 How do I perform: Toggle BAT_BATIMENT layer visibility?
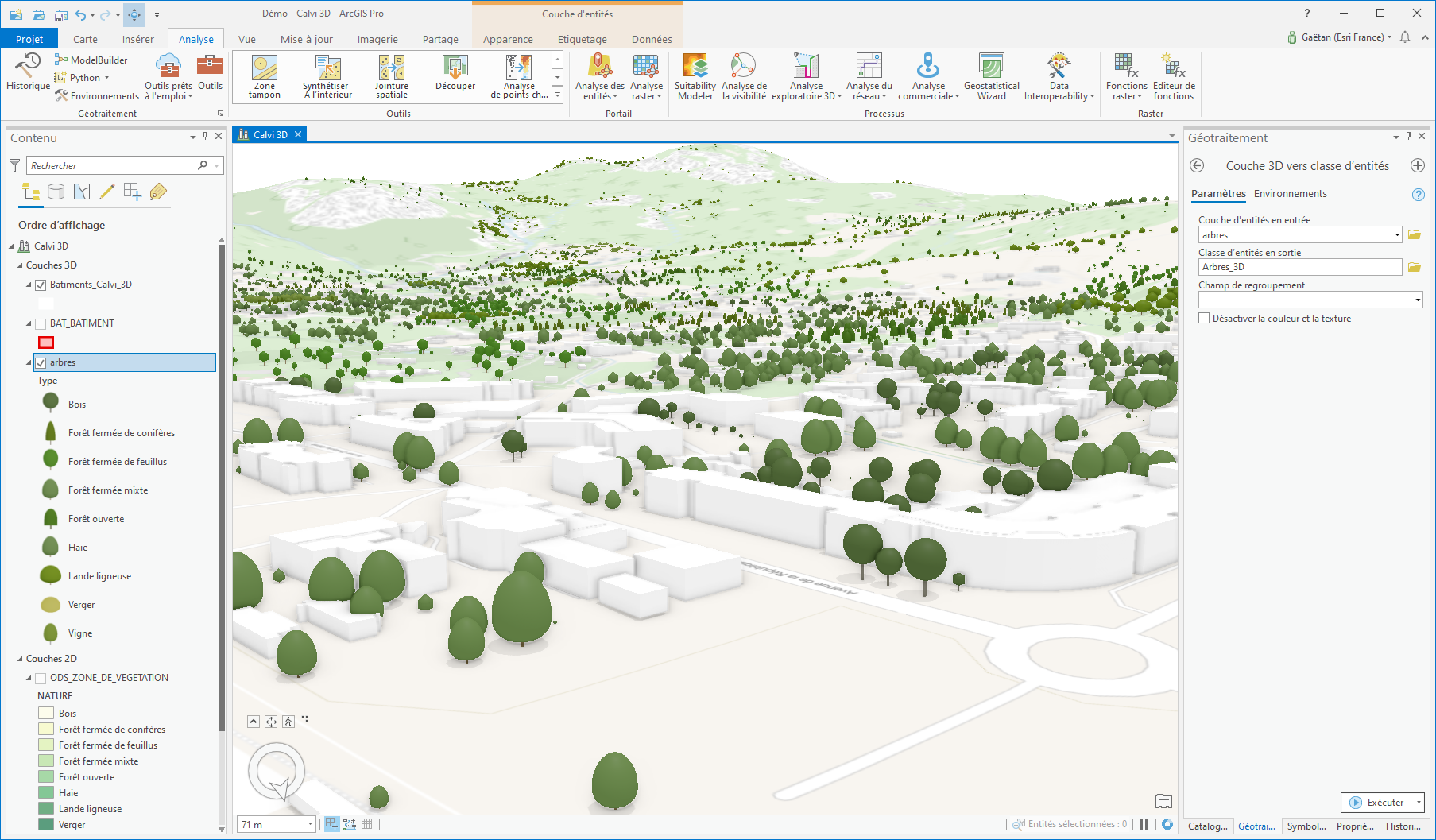click(41, 323)
